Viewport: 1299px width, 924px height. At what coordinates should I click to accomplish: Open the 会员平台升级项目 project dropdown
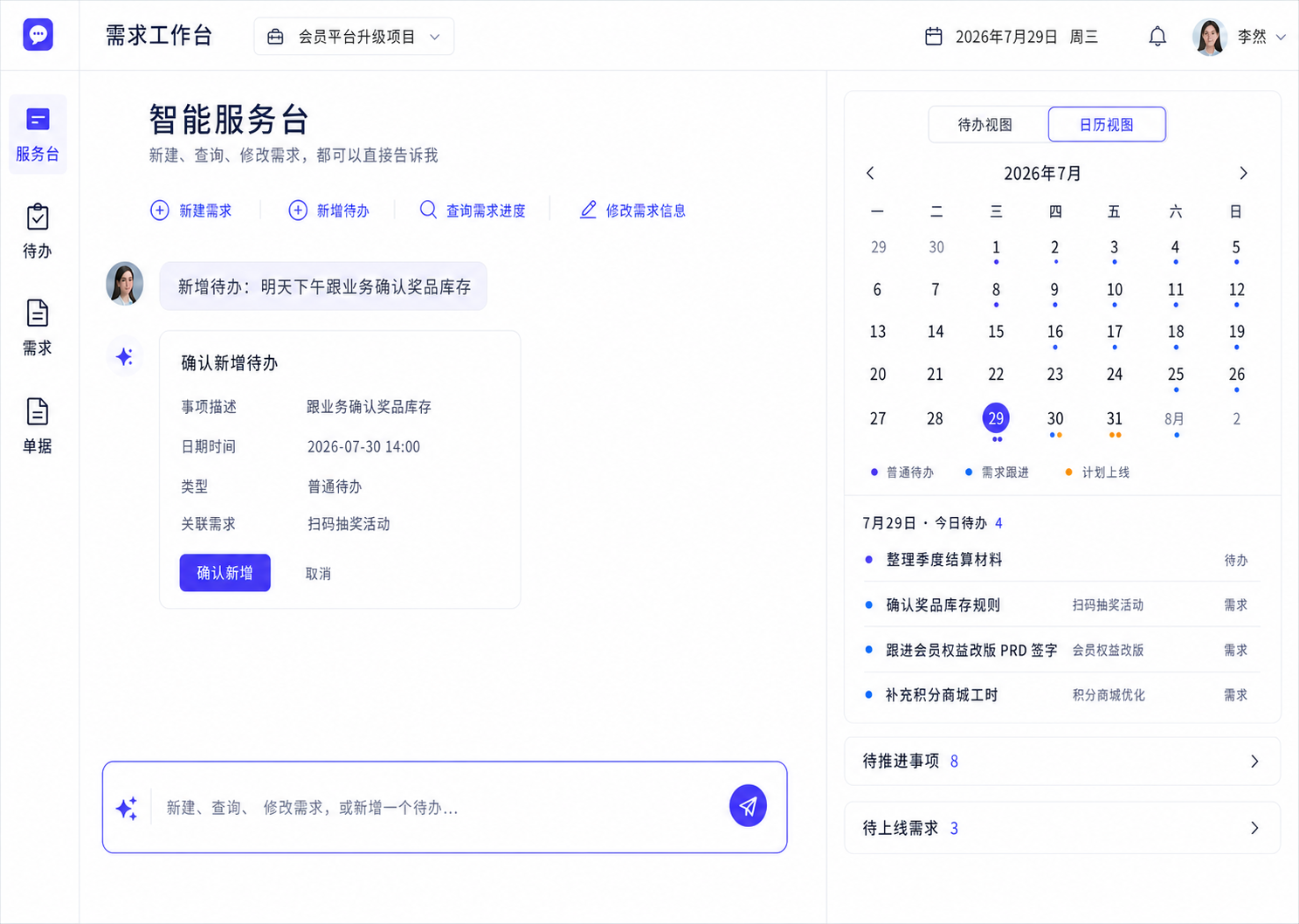tap(354, 37)
